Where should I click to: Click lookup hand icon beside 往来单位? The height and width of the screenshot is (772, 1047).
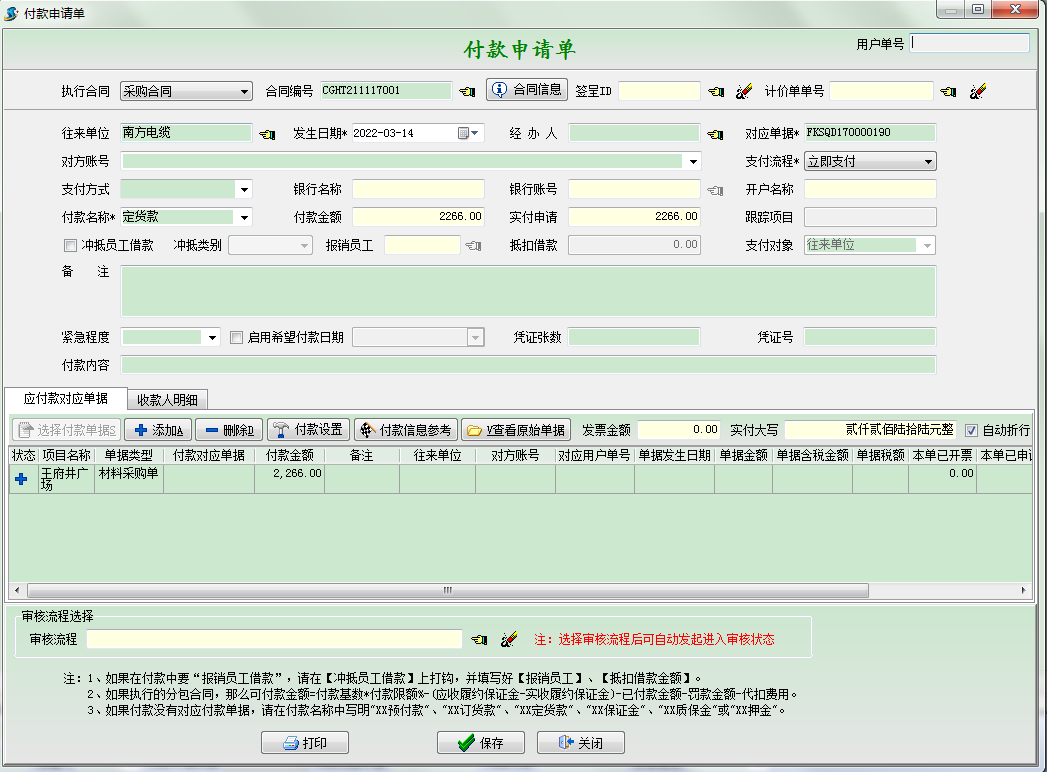[x=267, y=134]
